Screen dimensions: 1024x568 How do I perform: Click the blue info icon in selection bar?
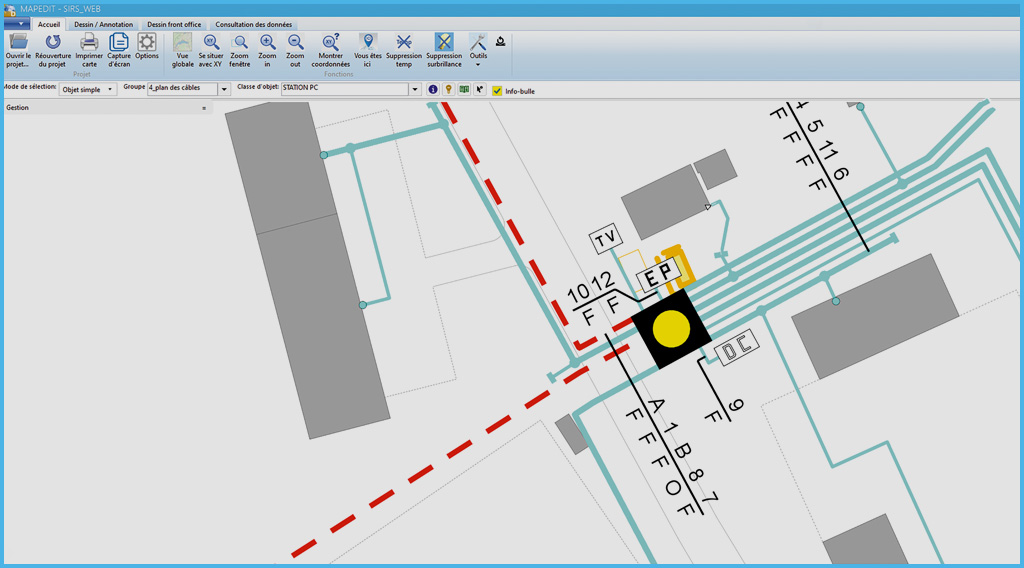[433, 89]
